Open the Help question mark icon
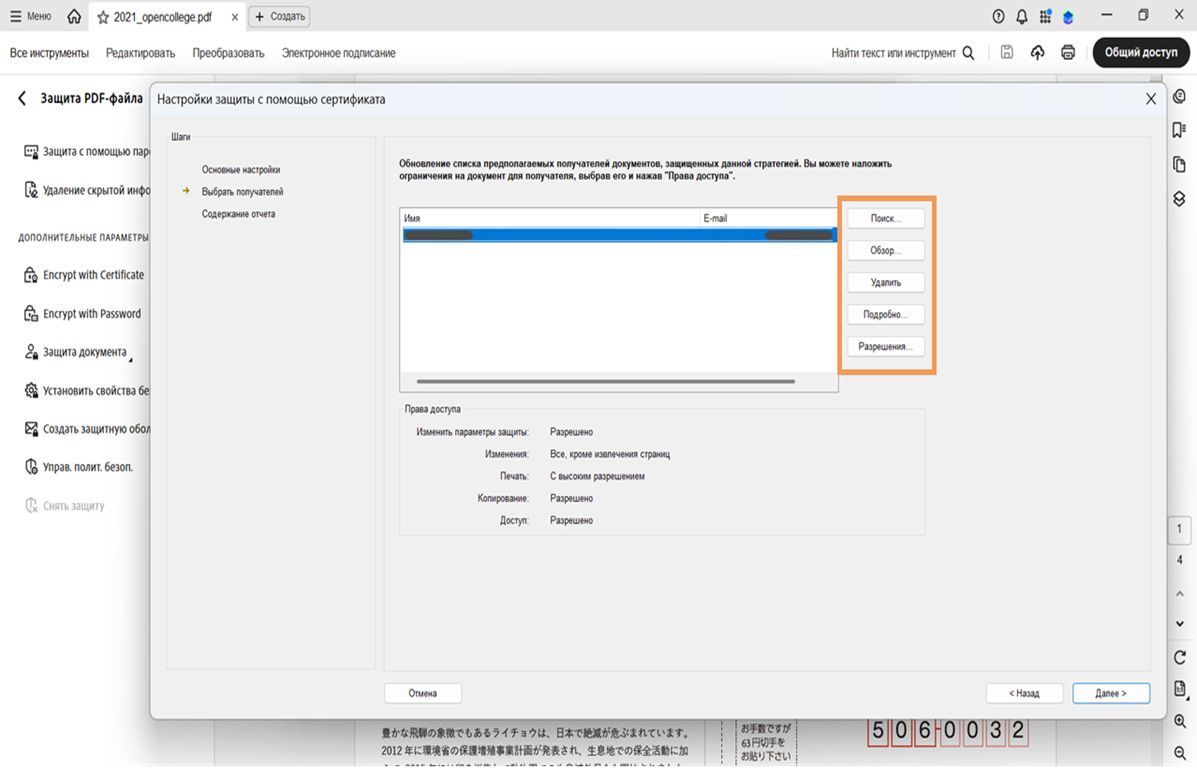1197x773 pixels. tap(998, 16)
